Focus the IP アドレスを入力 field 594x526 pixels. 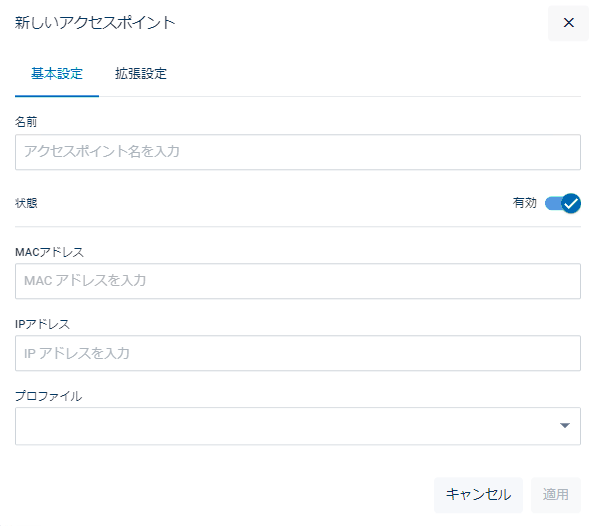click(x=298, y=353)
